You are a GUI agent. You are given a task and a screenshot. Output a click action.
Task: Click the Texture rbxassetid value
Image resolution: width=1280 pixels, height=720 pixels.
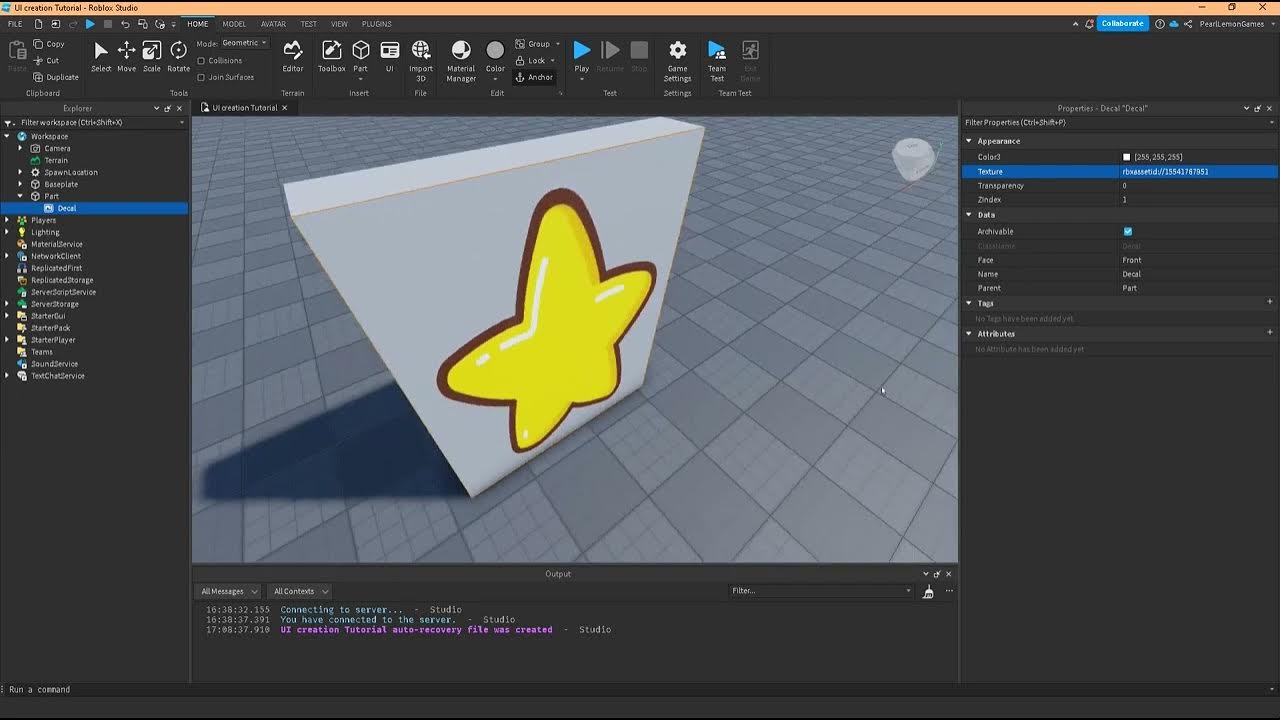(x=1165, y=172)
